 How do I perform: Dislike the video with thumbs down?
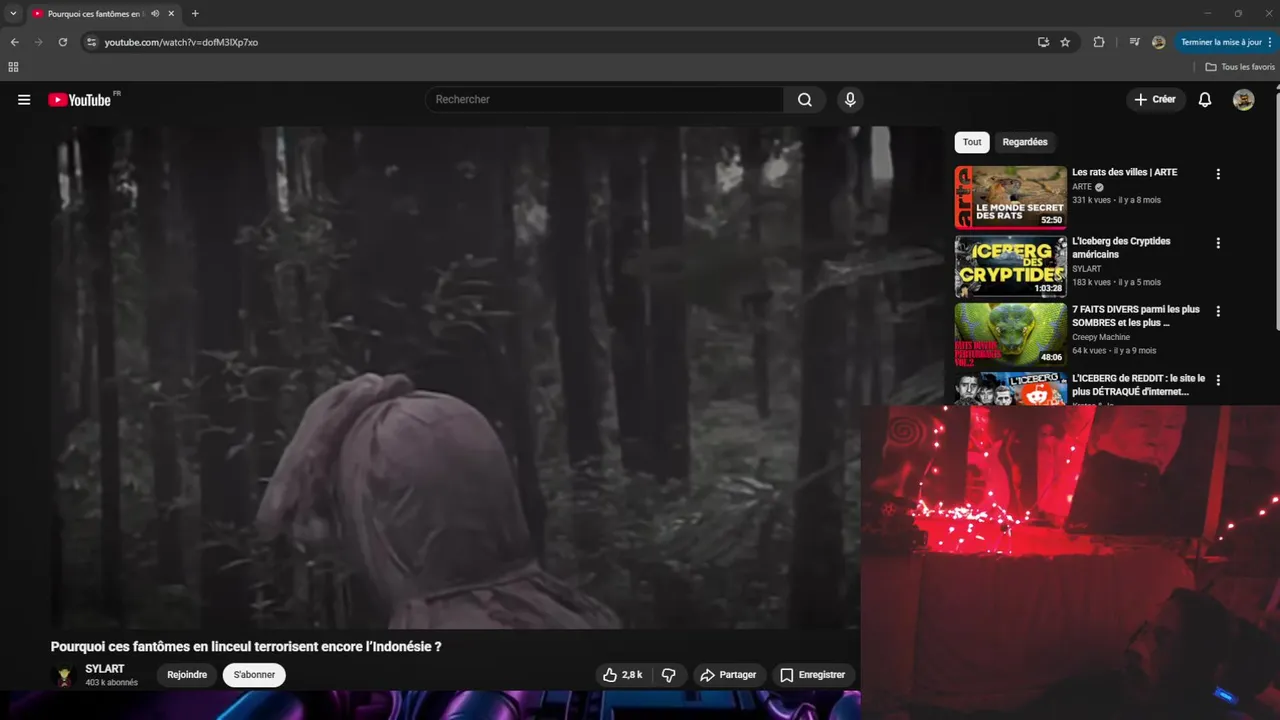click(669, 675)
